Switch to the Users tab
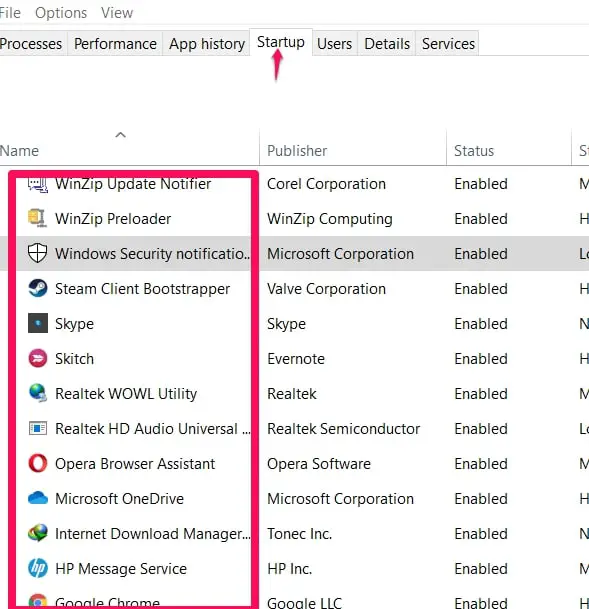 334,44
